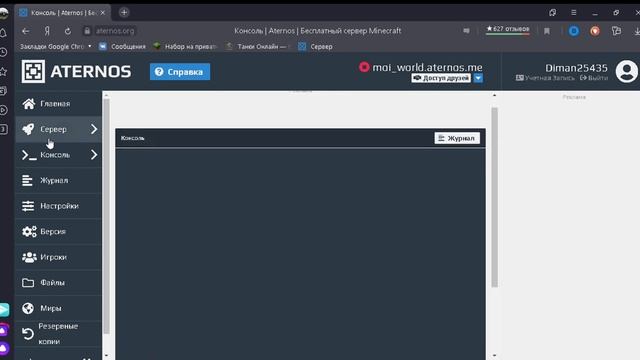This screenshot has width=640, height=360.
Task: Click the Yandex Я home button
Action: [x=47, y=31]
